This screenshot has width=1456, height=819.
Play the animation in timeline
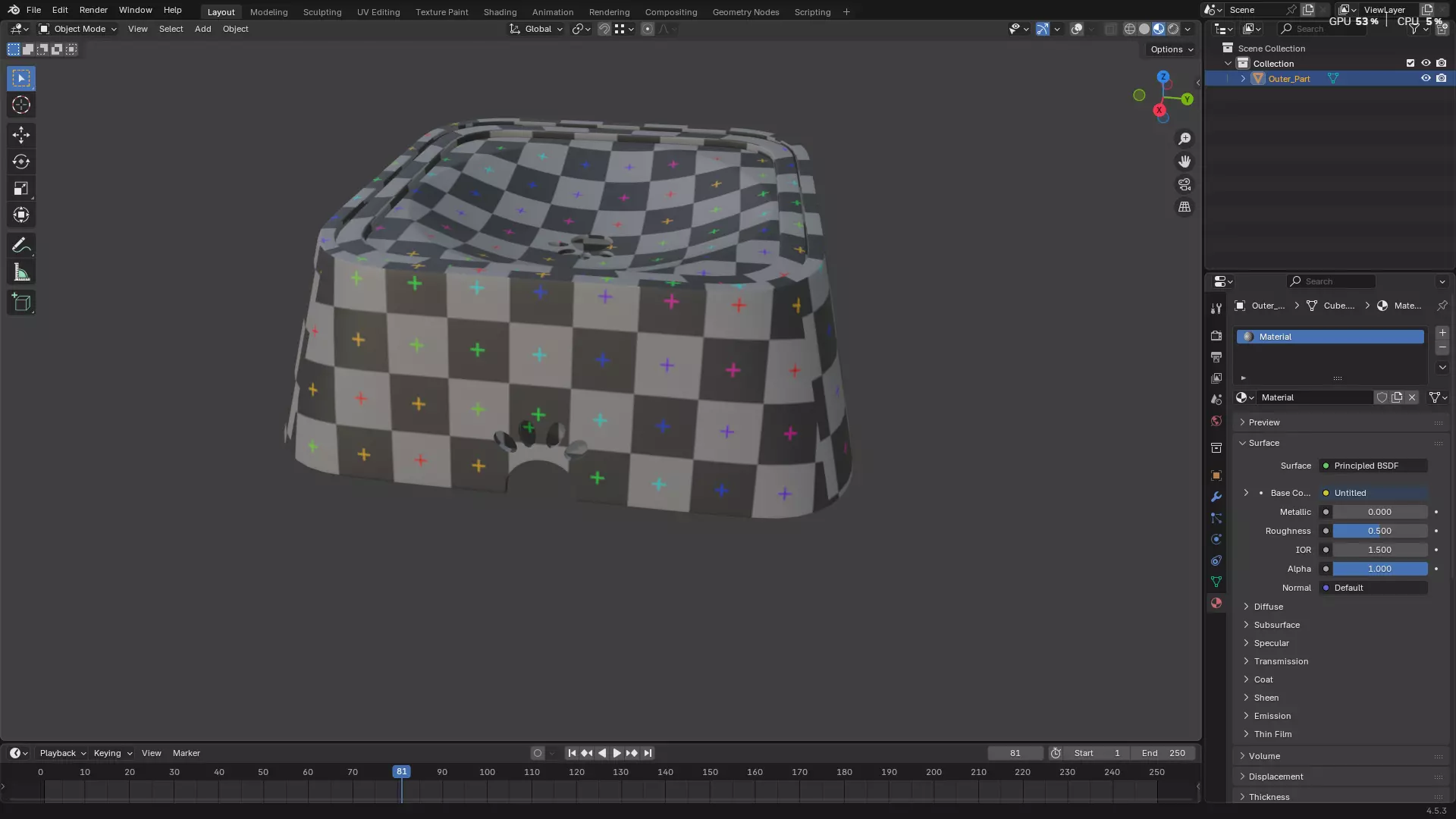[x=617, y=753]
